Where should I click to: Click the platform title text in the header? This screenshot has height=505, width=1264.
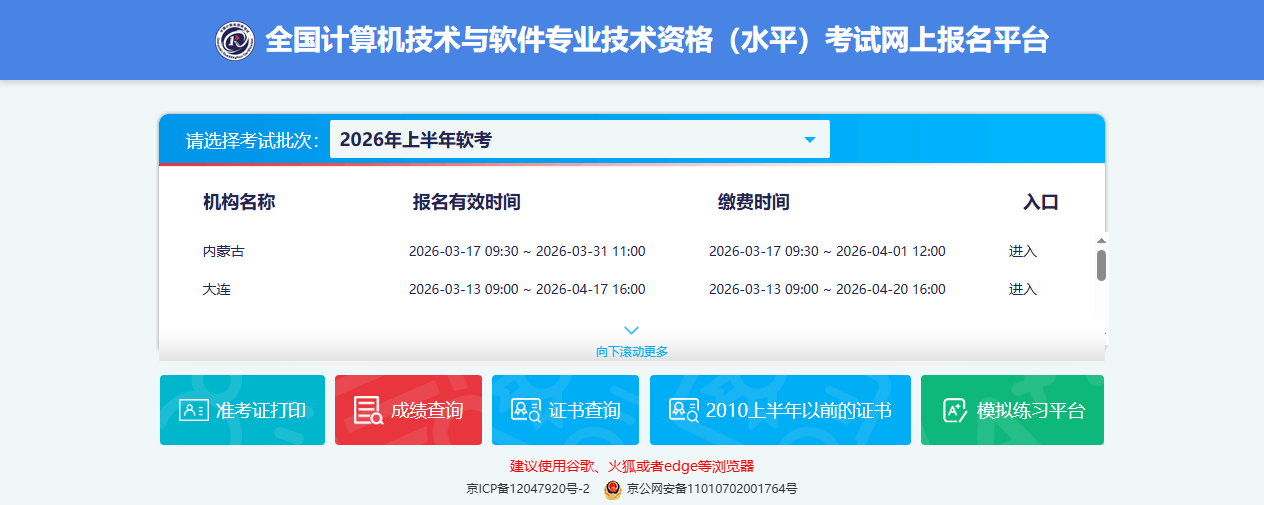click(656, 40)
